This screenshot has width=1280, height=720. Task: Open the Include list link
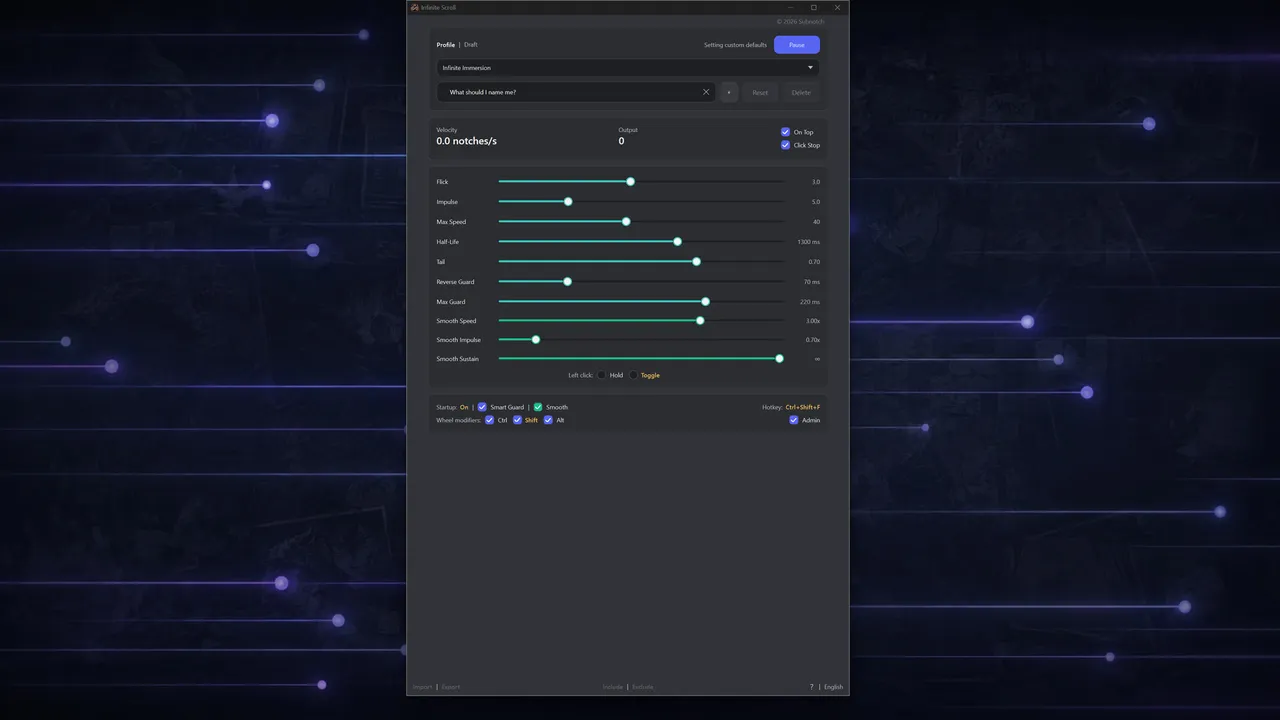click(613, 687)
